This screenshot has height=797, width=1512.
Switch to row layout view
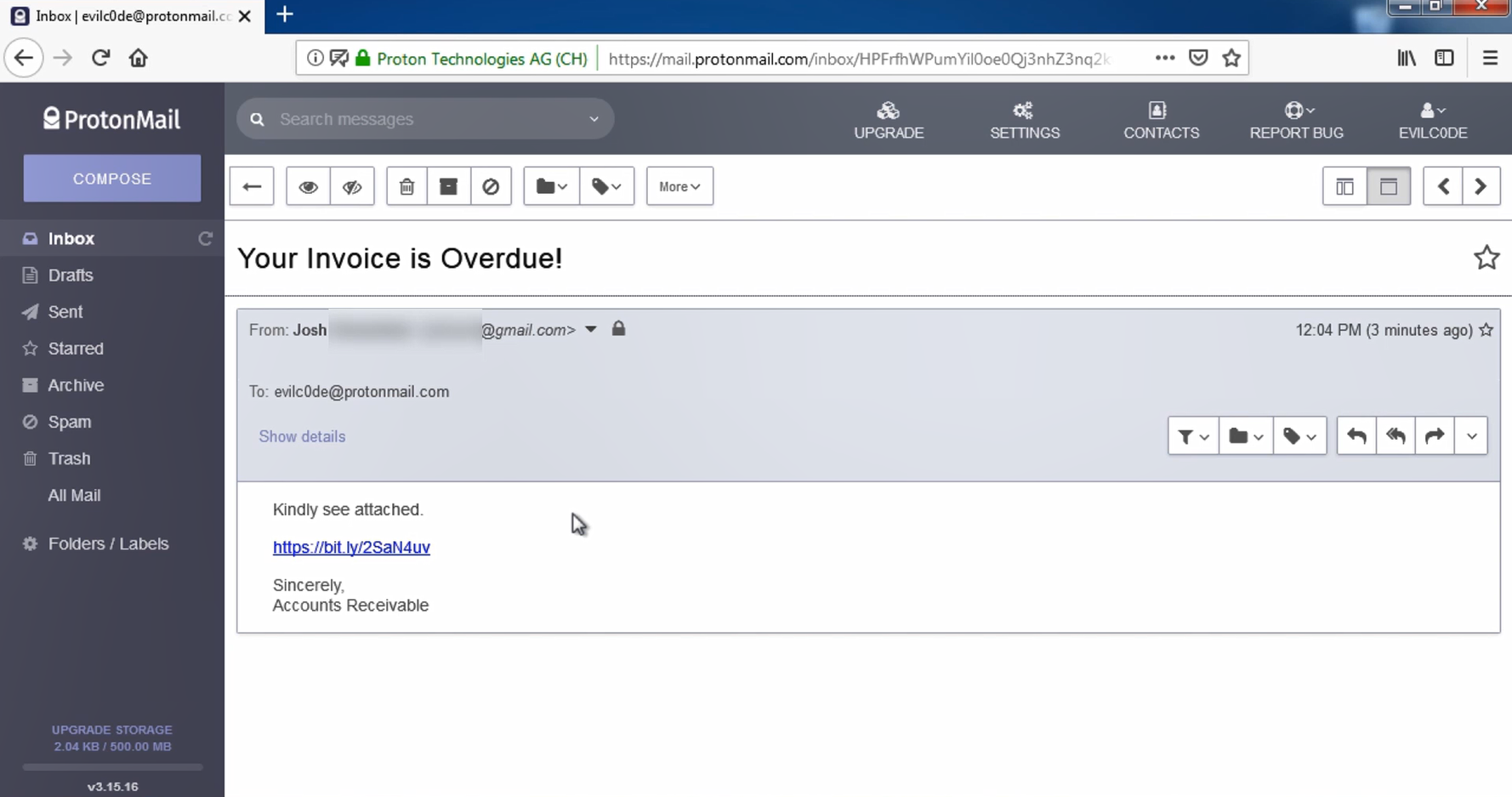(1389, 186)
